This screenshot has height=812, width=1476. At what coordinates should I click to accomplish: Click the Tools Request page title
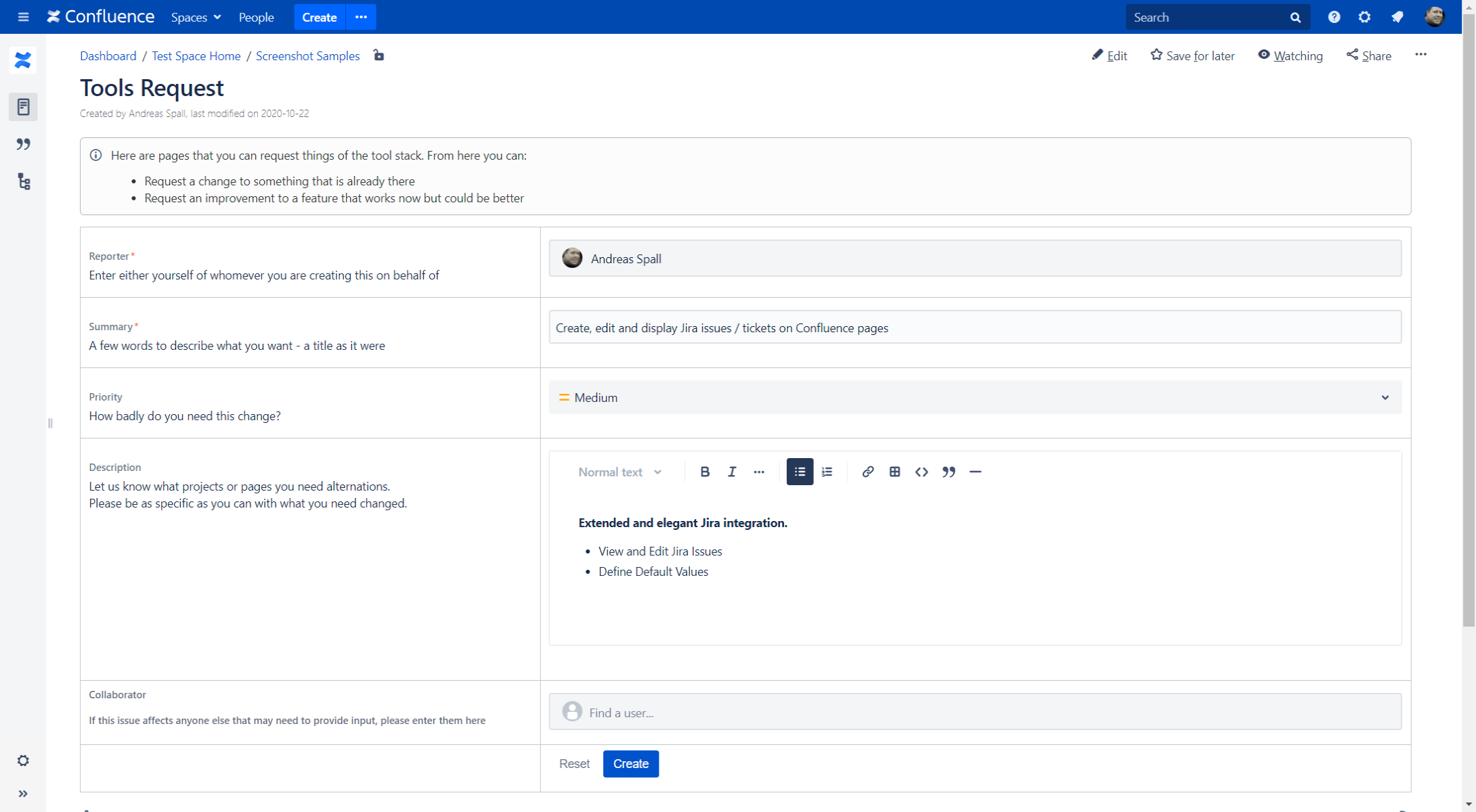pos(152,88)
